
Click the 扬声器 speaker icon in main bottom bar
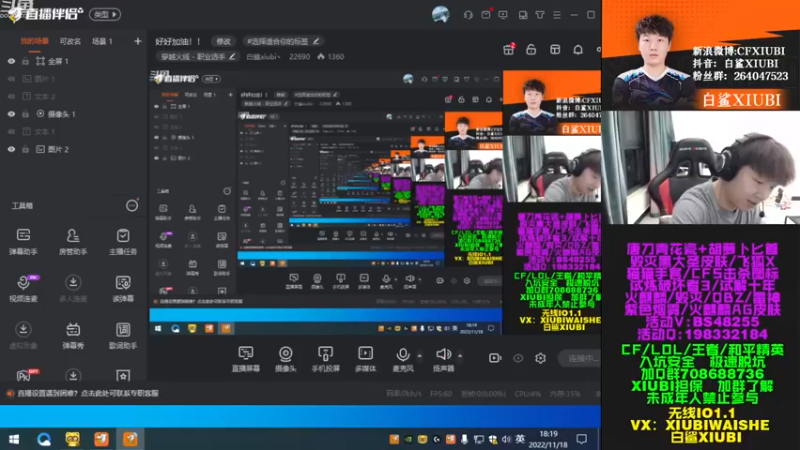click(x=443, y=354)
